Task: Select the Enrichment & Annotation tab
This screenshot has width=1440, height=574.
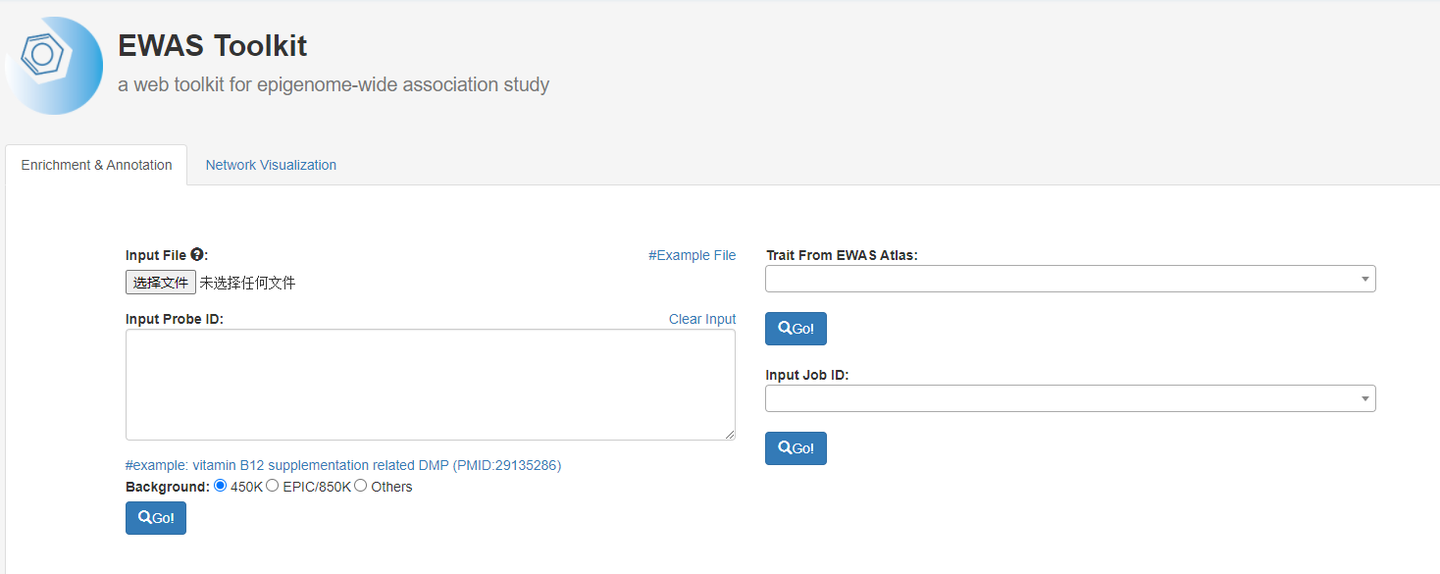Action: click(x=96, y=165)
